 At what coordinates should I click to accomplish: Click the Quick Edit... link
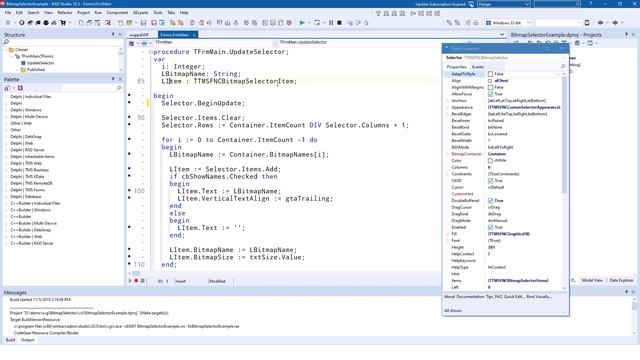pyautogui.click(x=514, y=297)
